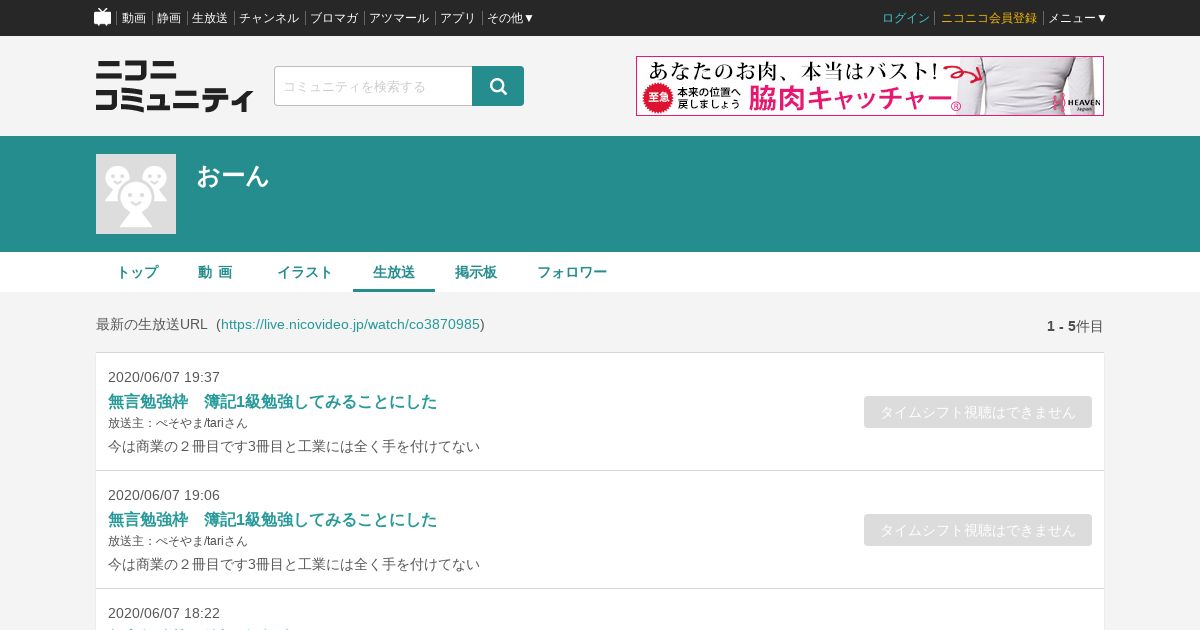Click the ログイン link
The image size is (1200, 630).
tap(906, 18)
